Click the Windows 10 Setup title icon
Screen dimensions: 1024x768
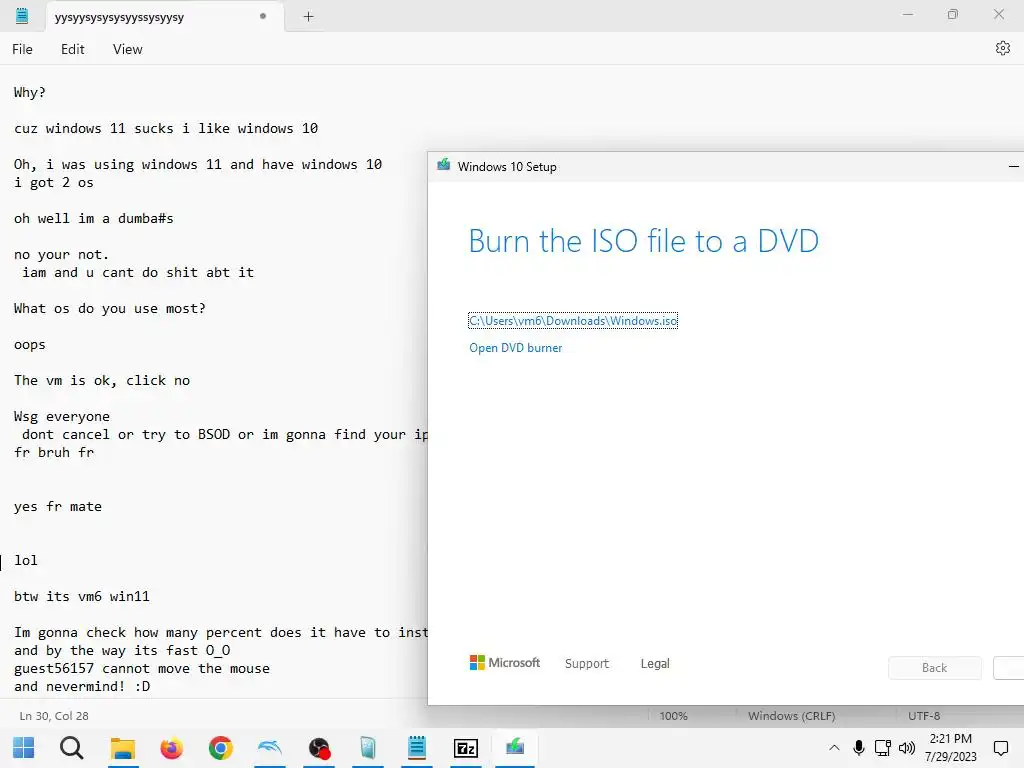pos(443,165)
